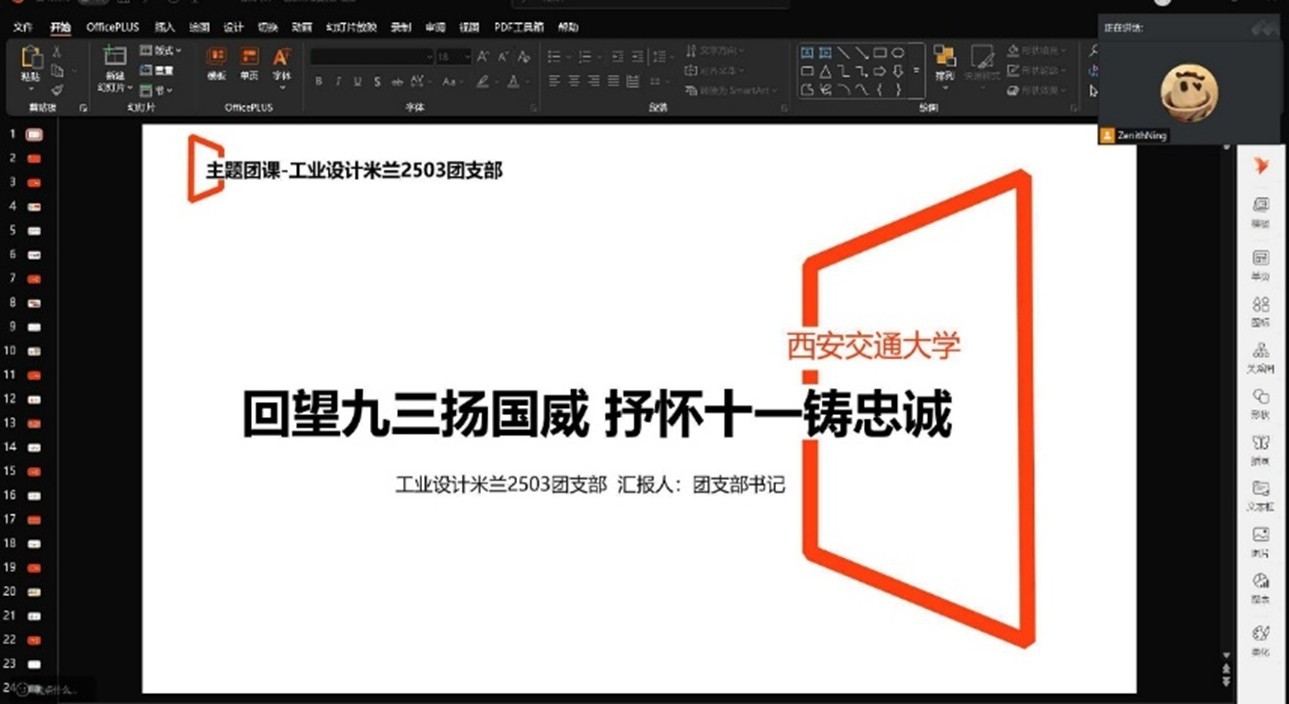Open the 插入 (Insert) ribbon tab
The width and height of the screenshot is (1289, 704).
tap(165, 27)
